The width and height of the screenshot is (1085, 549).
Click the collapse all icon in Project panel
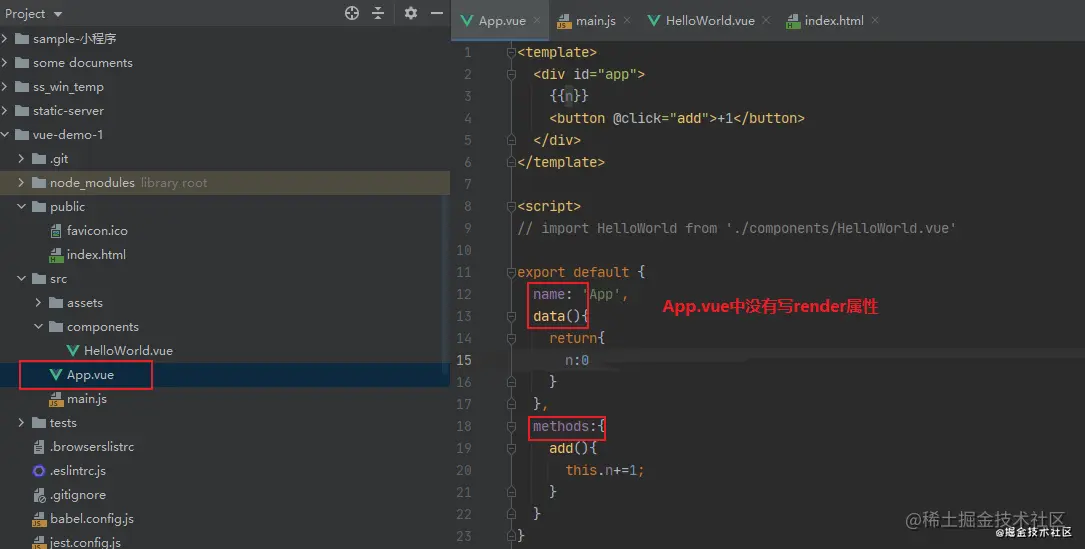point(378,12)
